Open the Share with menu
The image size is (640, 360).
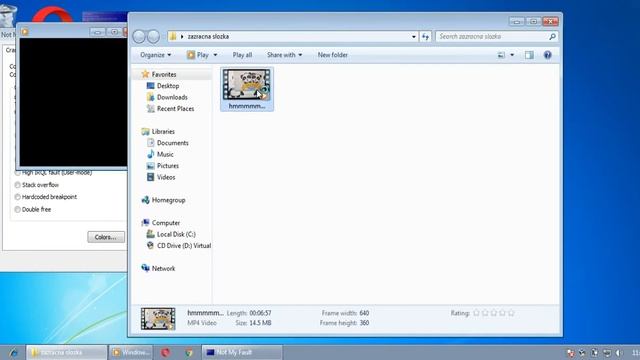coord(284,55)
